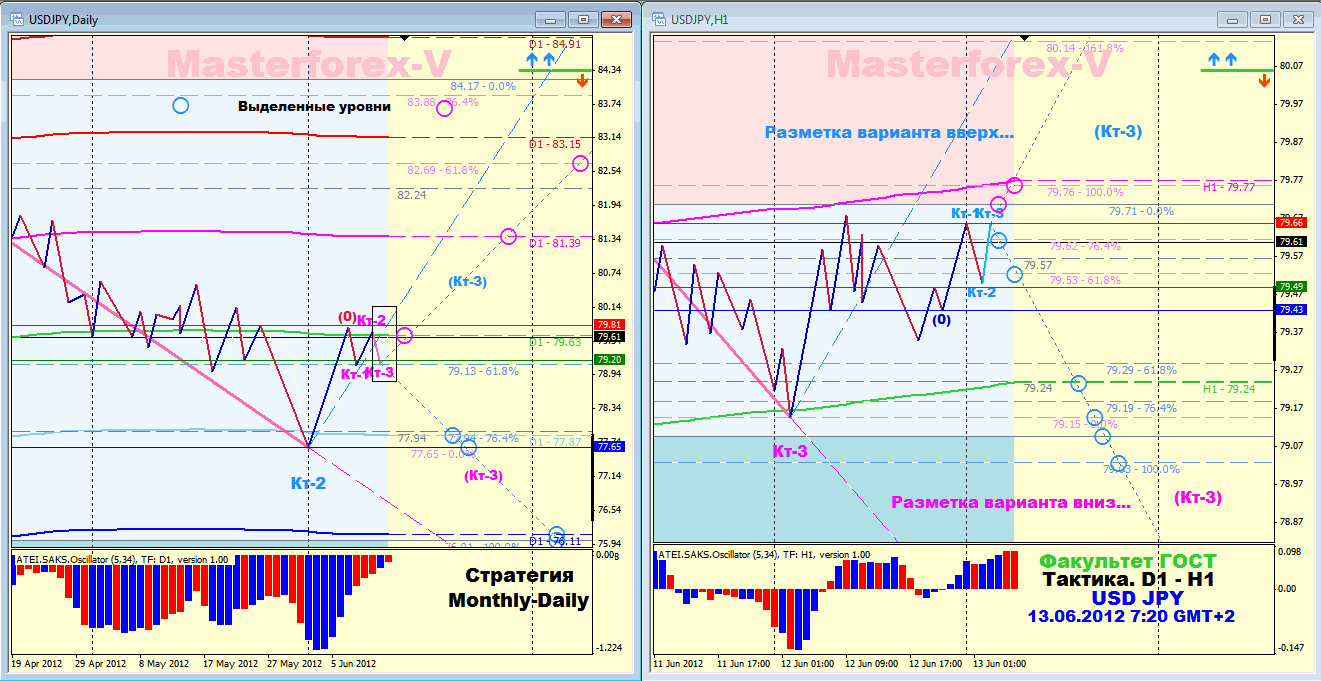Click the orange down arrow in Daily chart
Viewport: 1321px width, 681px height.
[581, 81]
